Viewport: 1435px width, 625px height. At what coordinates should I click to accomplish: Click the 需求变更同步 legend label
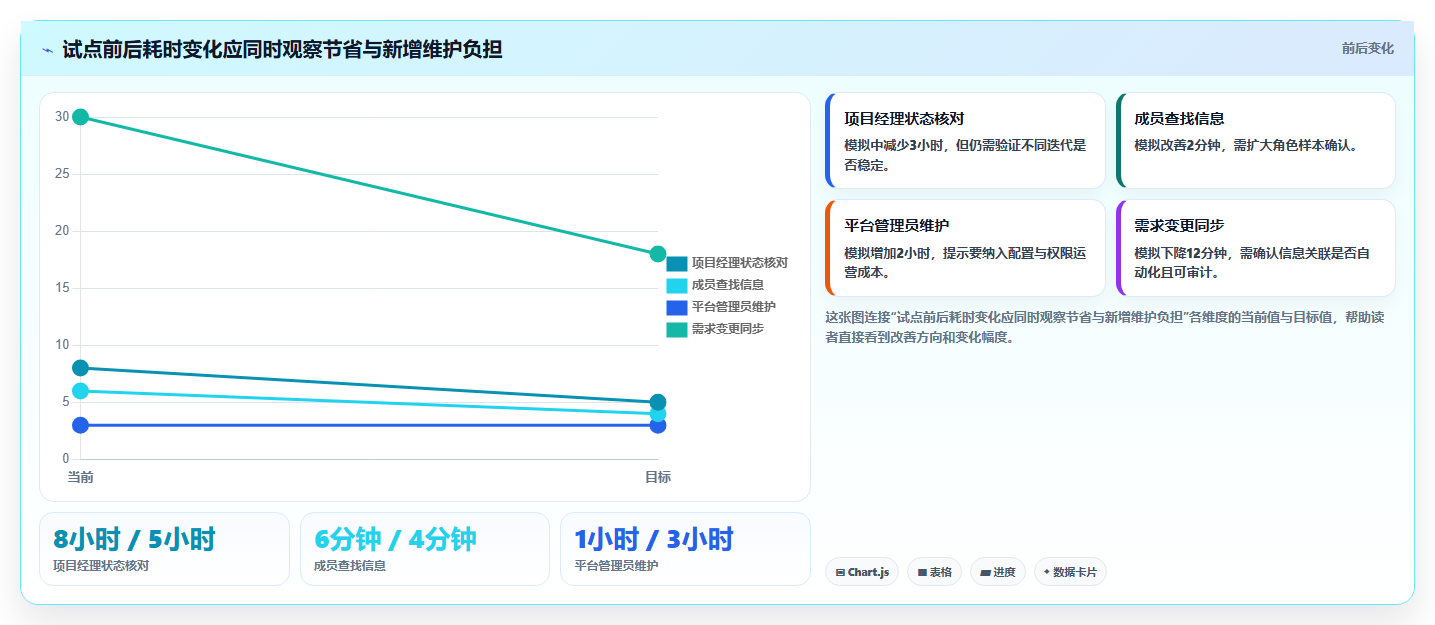[727, 329]
